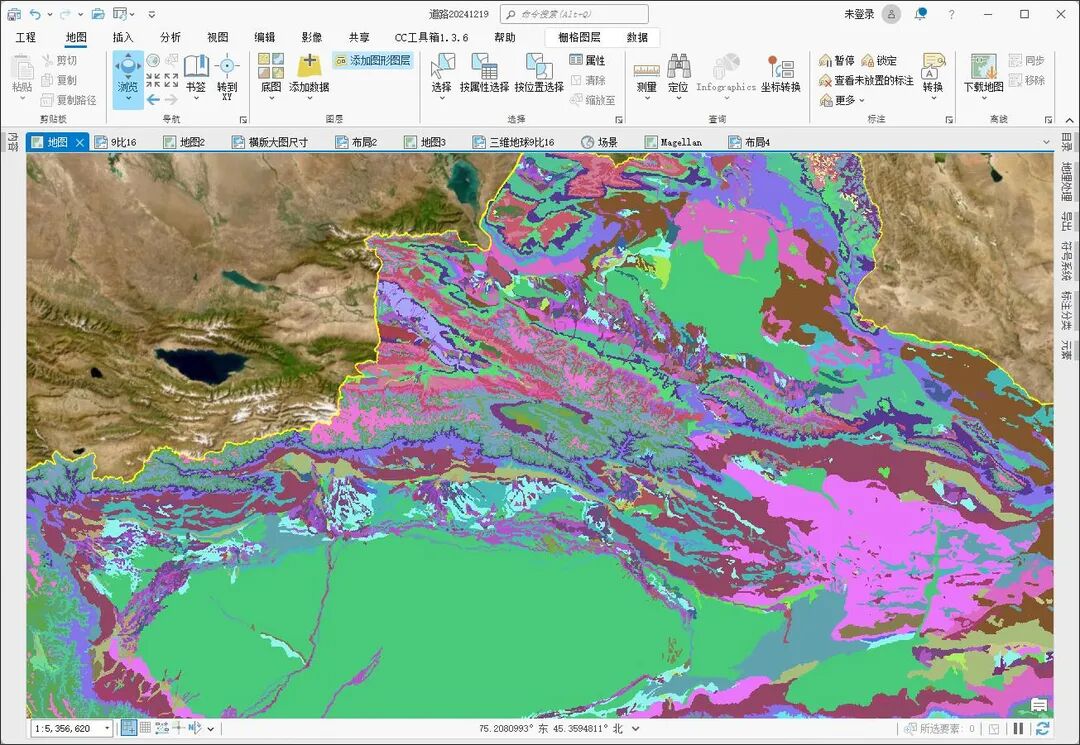Open the 属性 attributes table button
The width and height of the screenshot is (1080, 745).
[588, 60]
